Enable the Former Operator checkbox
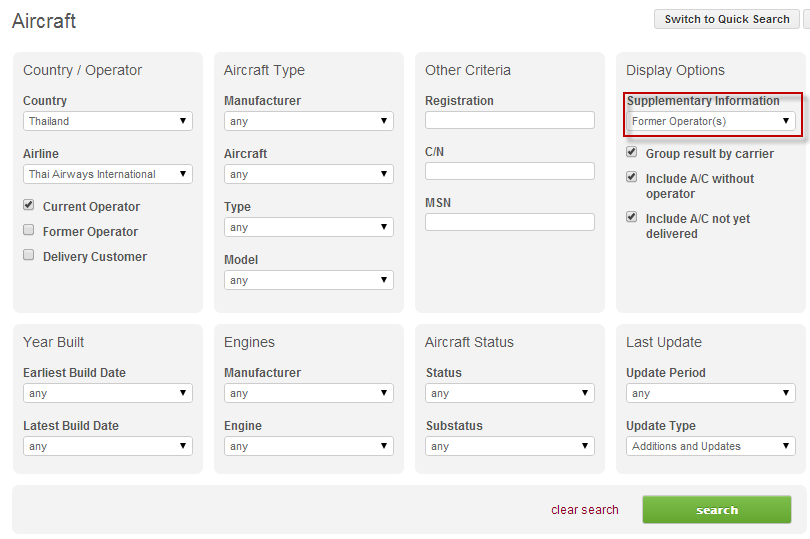This screenshot has width=810, height=539. [x=29, y=231]
